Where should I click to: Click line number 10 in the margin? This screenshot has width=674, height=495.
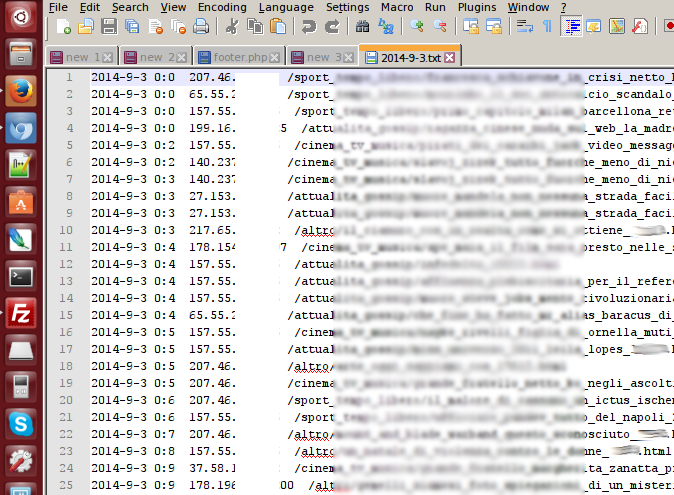pos(66,230)
